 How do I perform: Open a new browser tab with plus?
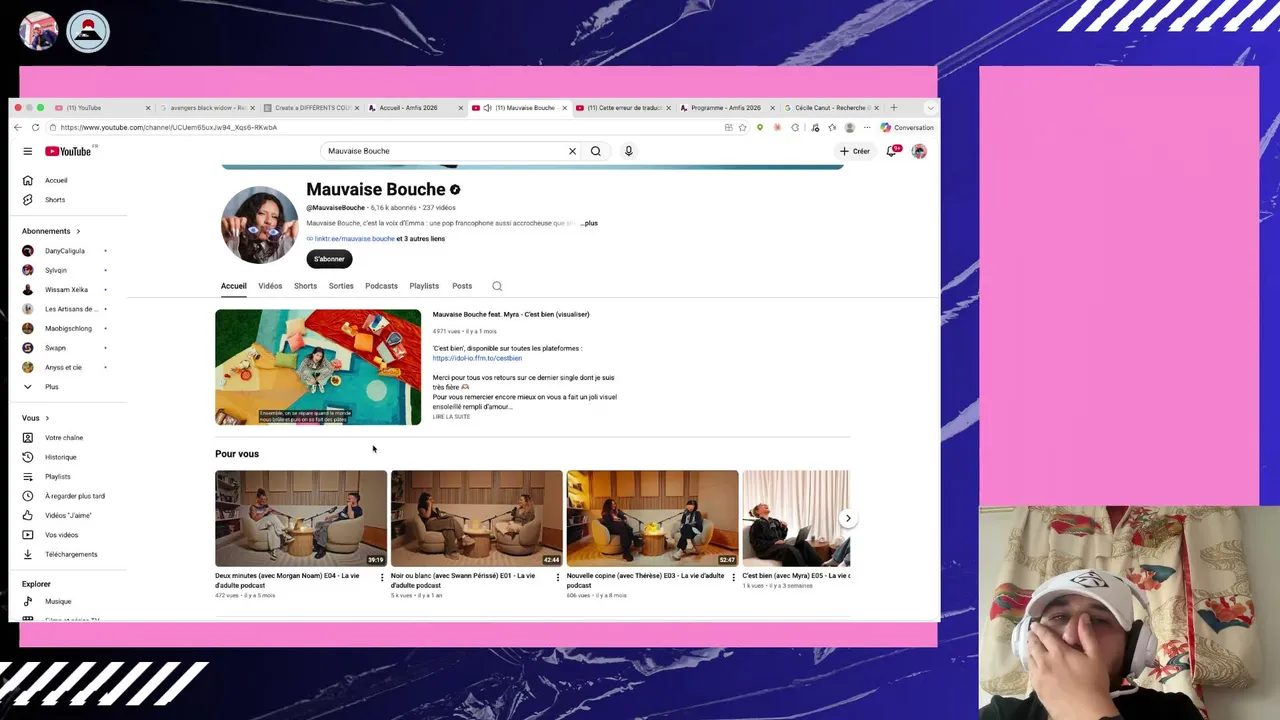[894, 107]
